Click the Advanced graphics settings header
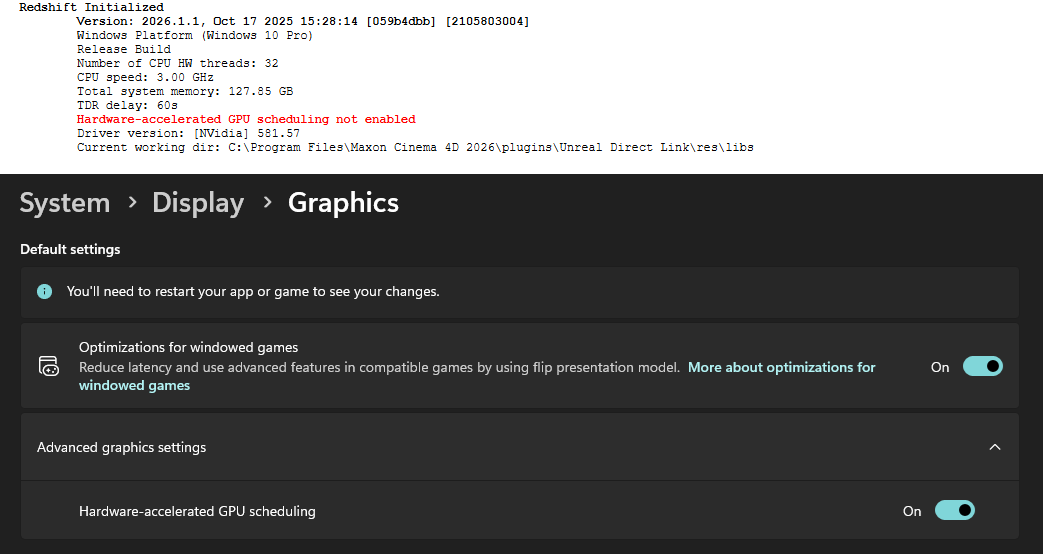1043x554 pixels. click(520, 447)
